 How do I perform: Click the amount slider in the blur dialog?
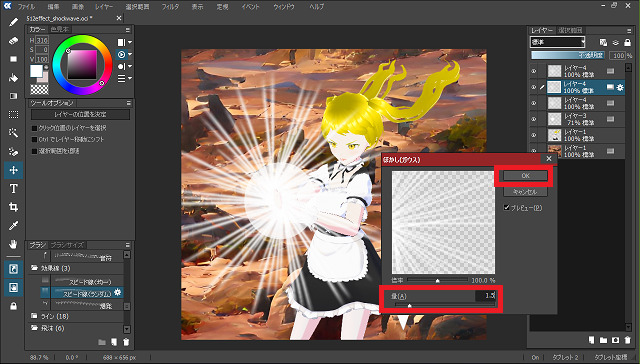click(445, 305)
